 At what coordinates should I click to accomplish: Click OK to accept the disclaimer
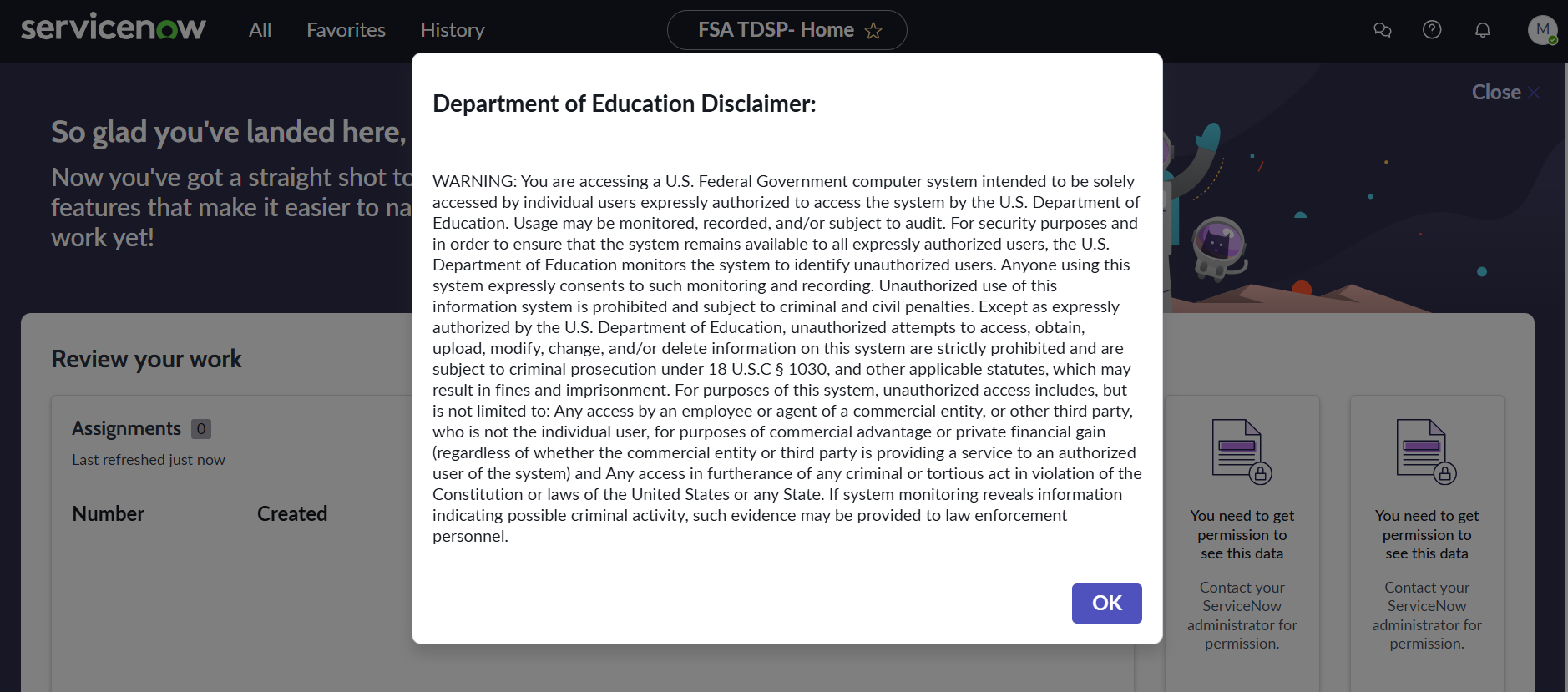(1106, 603)
